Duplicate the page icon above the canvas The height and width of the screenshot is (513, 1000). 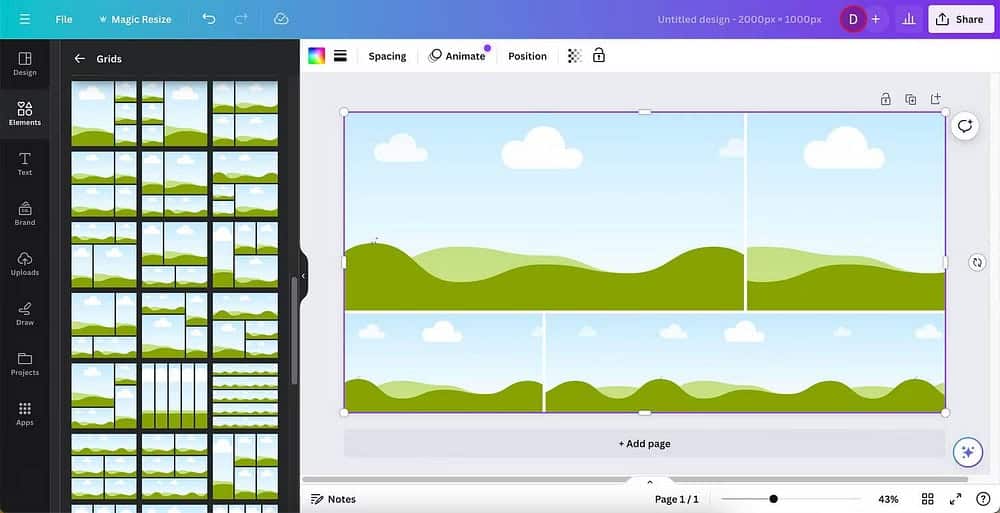point(911,99)
